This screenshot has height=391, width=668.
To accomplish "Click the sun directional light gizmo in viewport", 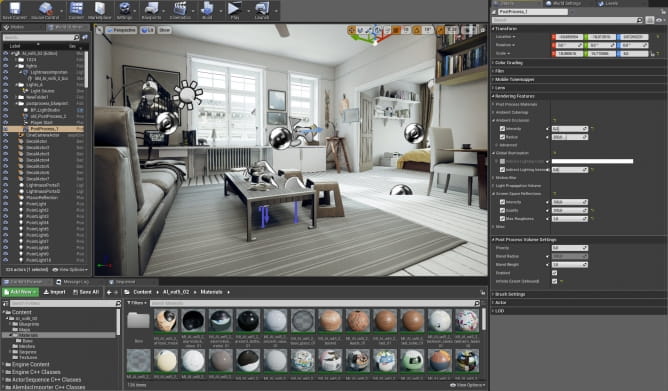I will pos(187,94).
